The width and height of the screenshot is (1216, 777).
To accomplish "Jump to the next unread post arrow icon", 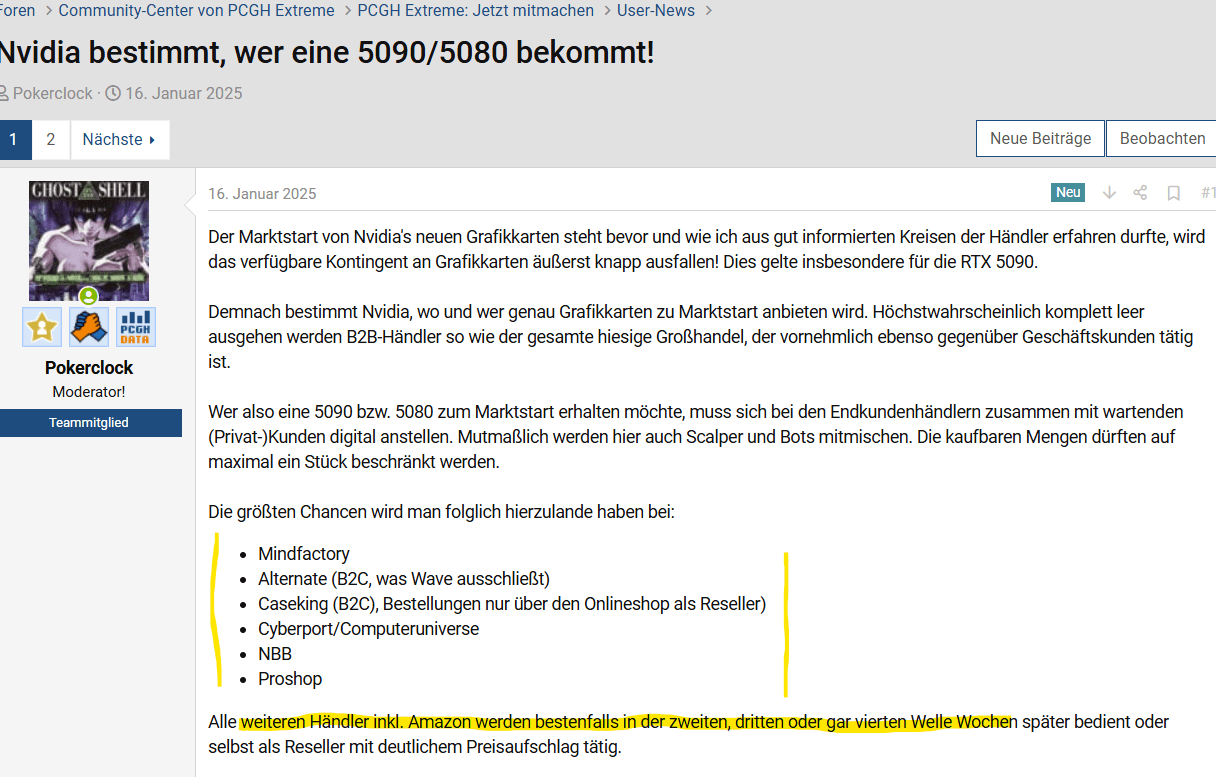I will click(x=1109, y=193).
